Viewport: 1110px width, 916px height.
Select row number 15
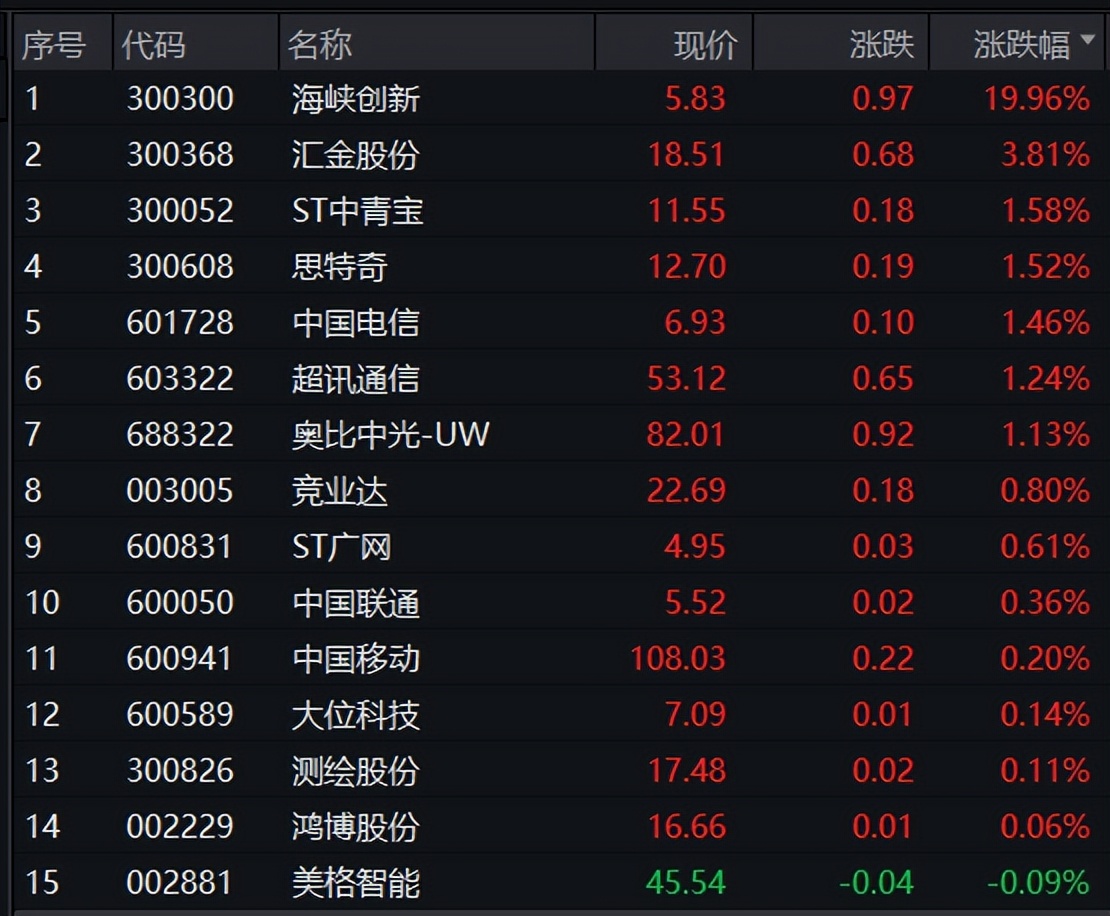[x=42, y=883]
